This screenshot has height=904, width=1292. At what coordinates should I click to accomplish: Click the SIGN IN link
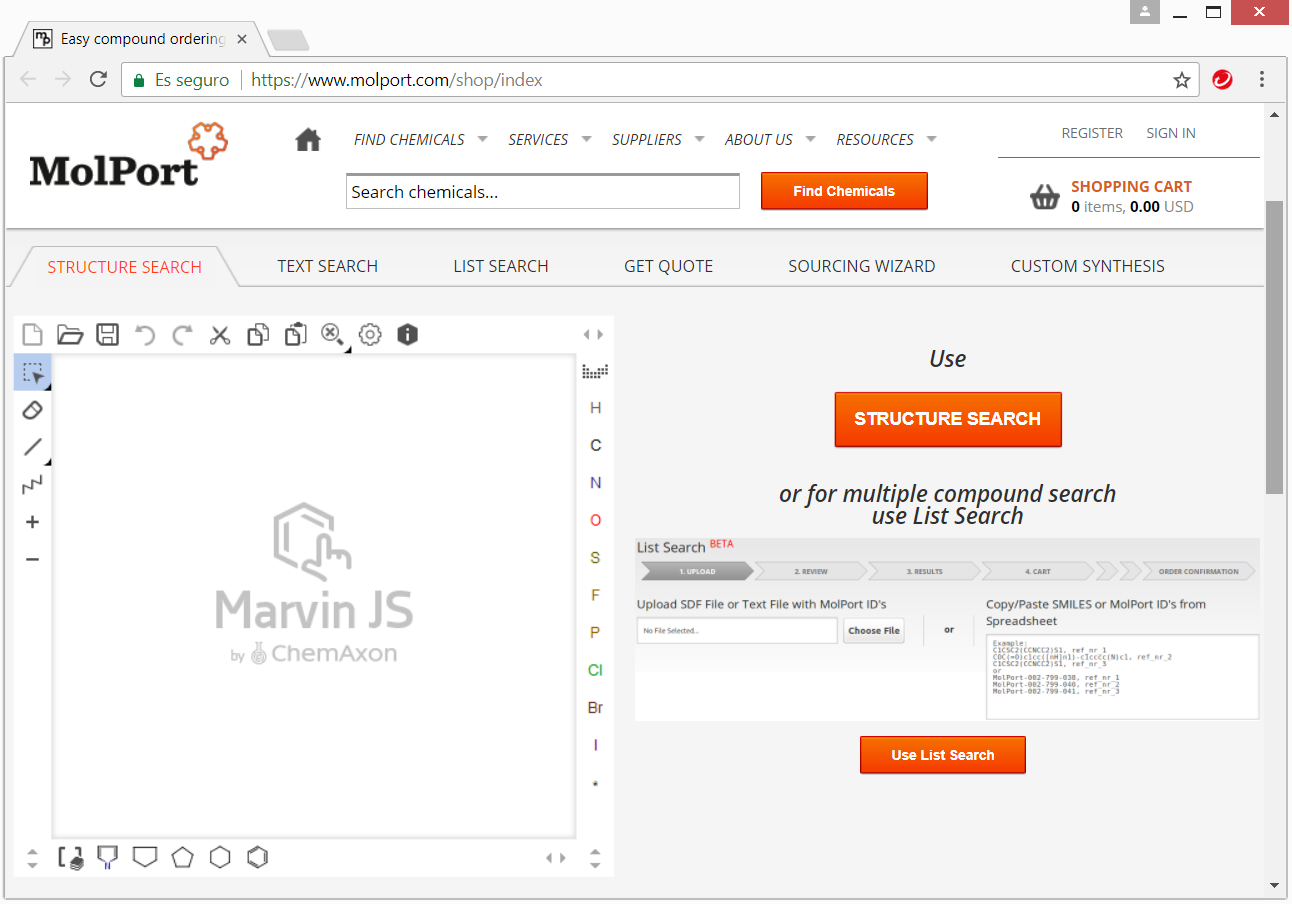[x=1171, y=133]
